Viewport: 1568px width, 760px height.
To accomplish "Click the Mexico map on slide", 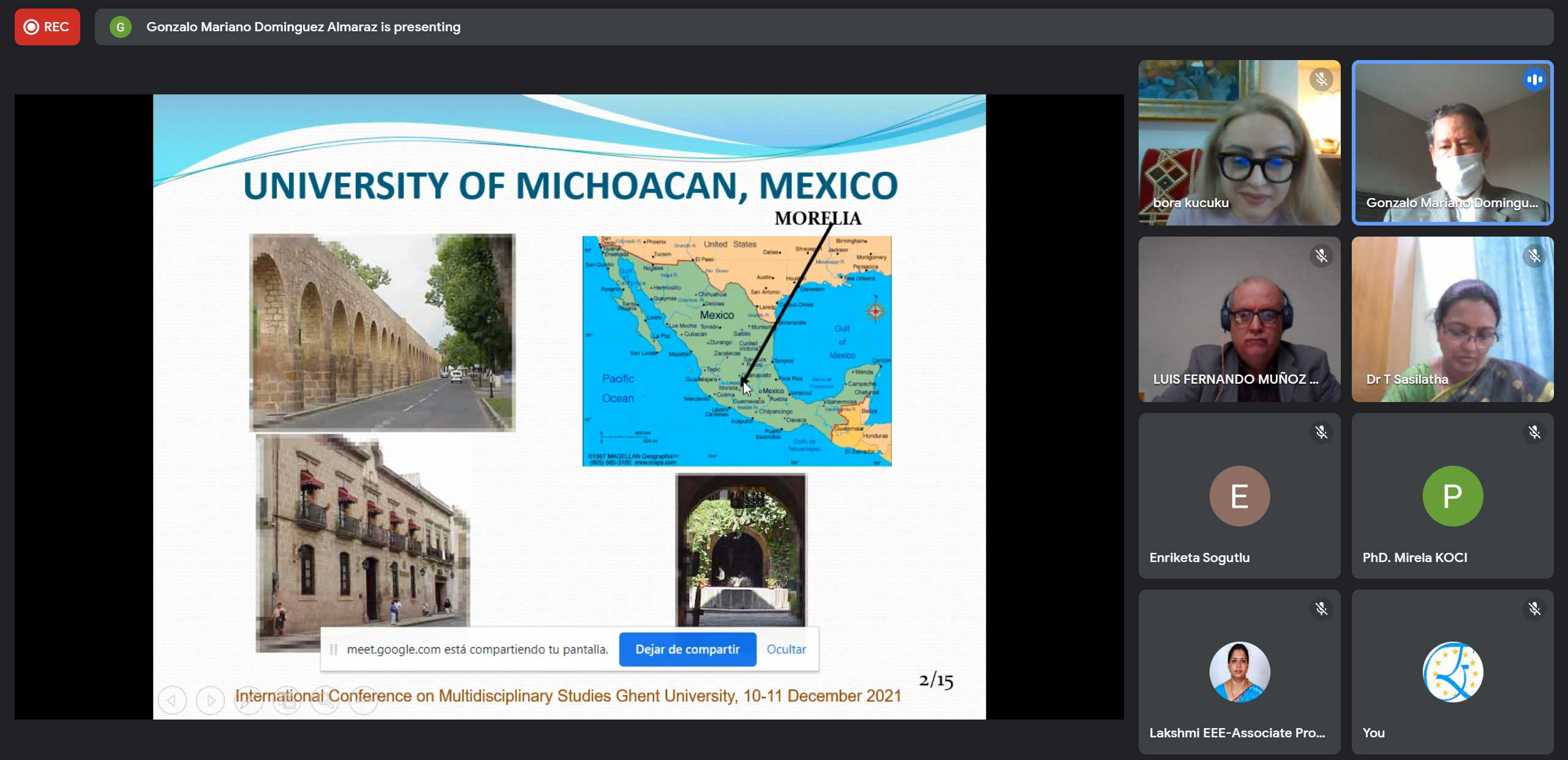I will click(x=736, y=351).
